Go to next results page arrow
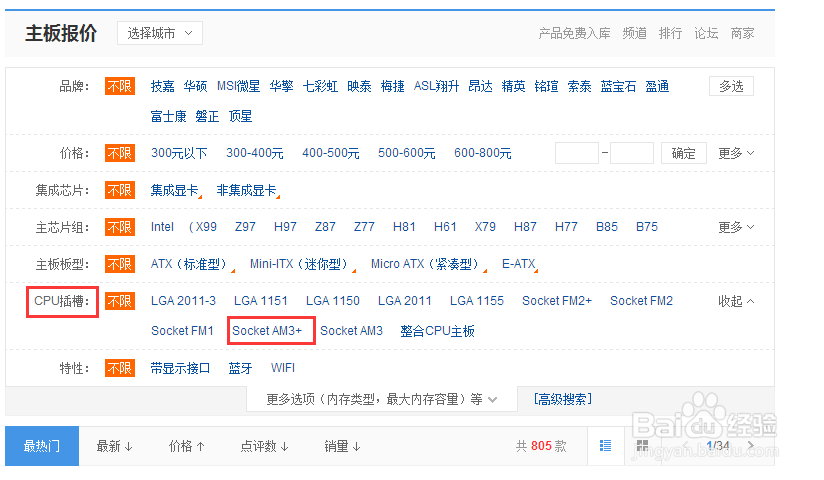The width and height of the screenshot is (824, 480). [x=751, y=446]
